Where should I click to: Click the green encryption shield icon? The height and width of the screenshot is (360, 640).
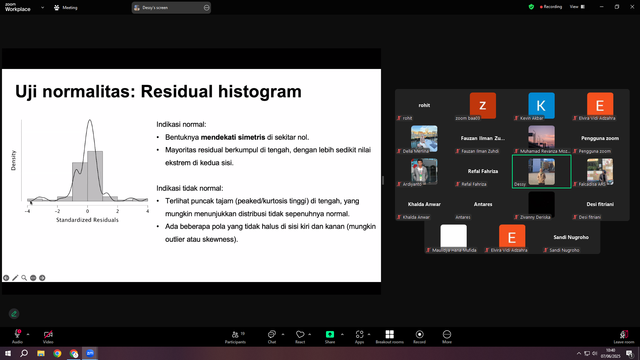pos(531,7)
